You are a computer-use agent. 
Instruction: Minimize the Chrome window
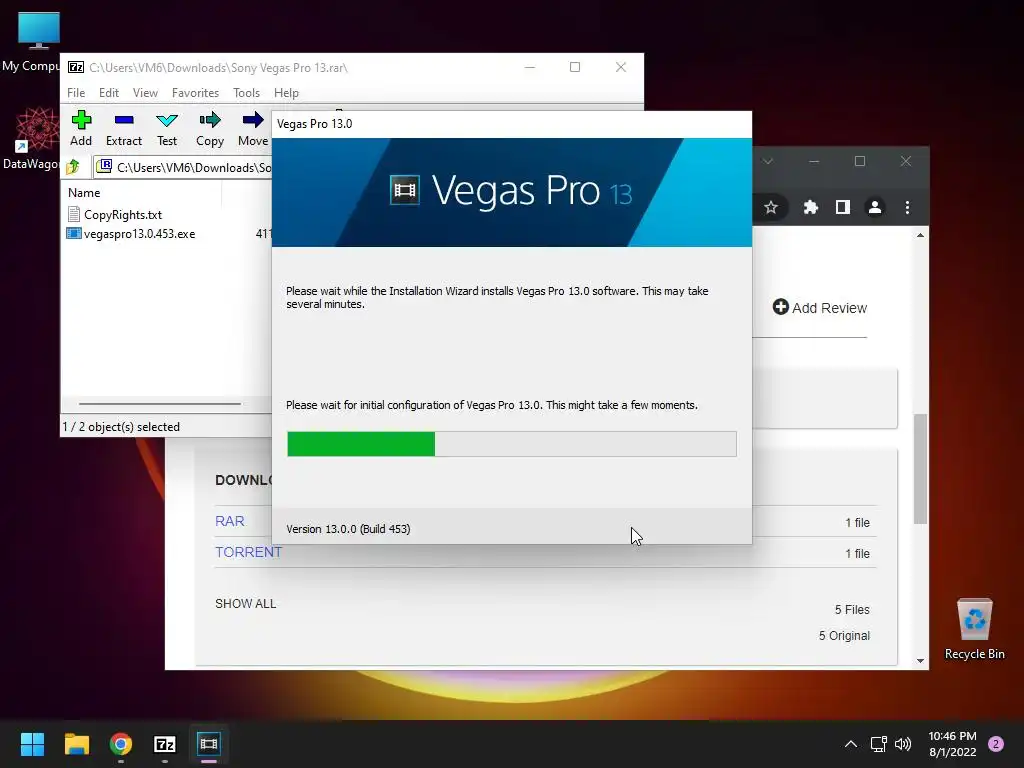tap(814, 161)
